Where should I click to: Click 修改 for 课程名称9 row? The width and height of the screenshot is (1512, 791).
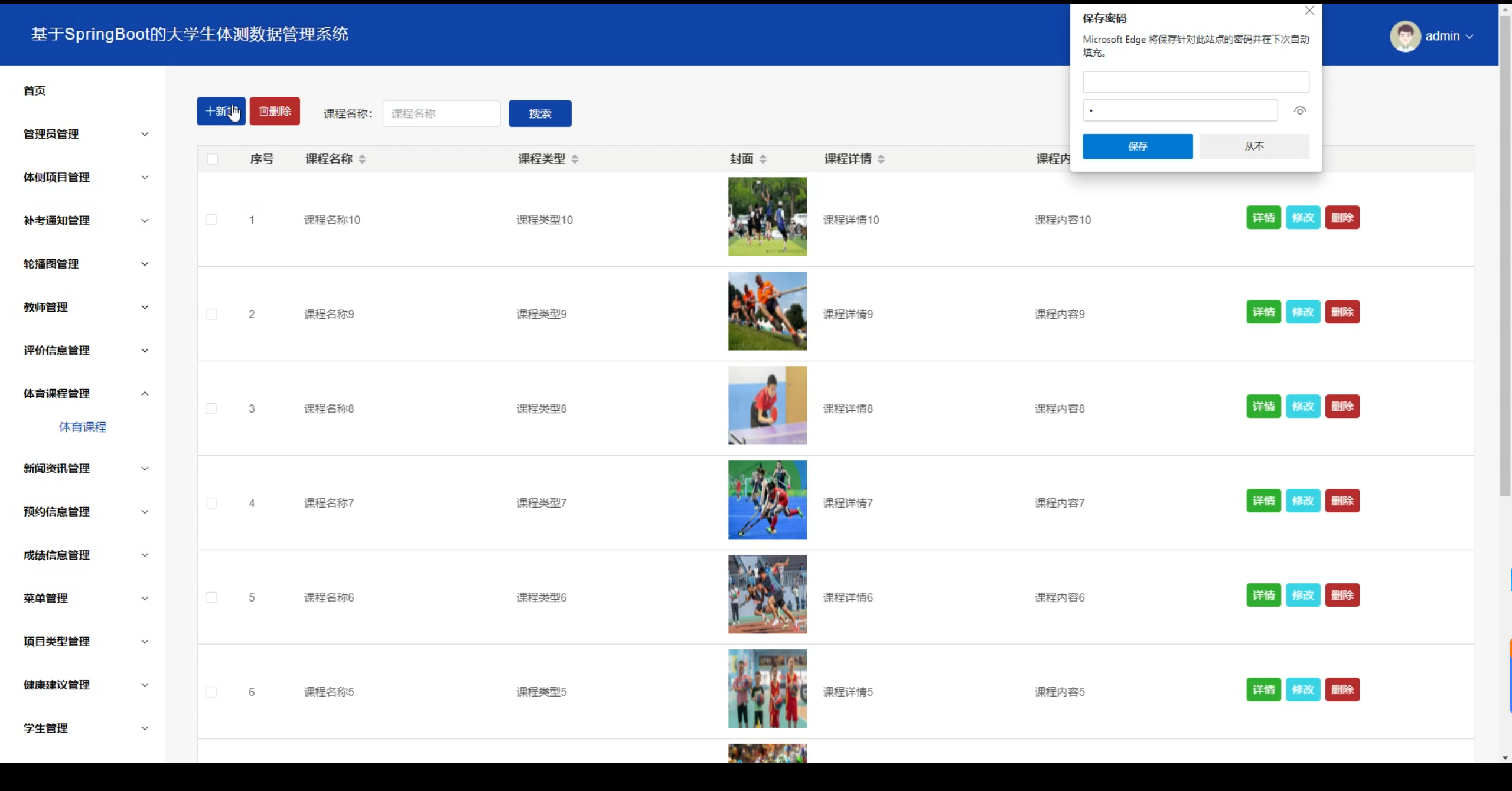pyautogui.click(x=1302, y=312)
